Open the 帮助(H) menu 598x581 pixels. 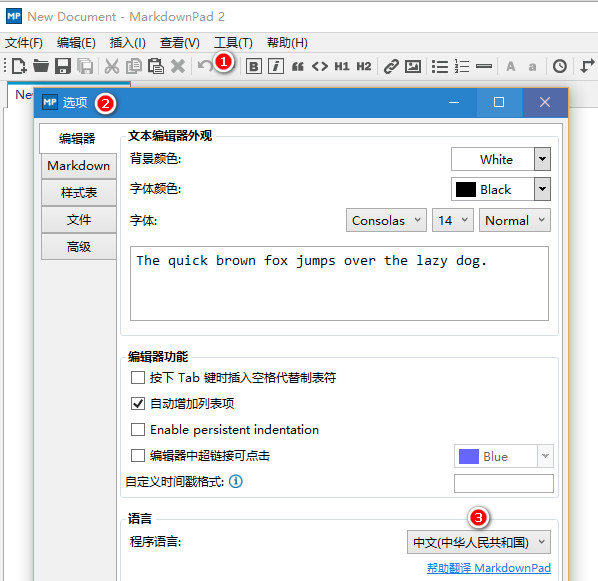tap(287, 43)
